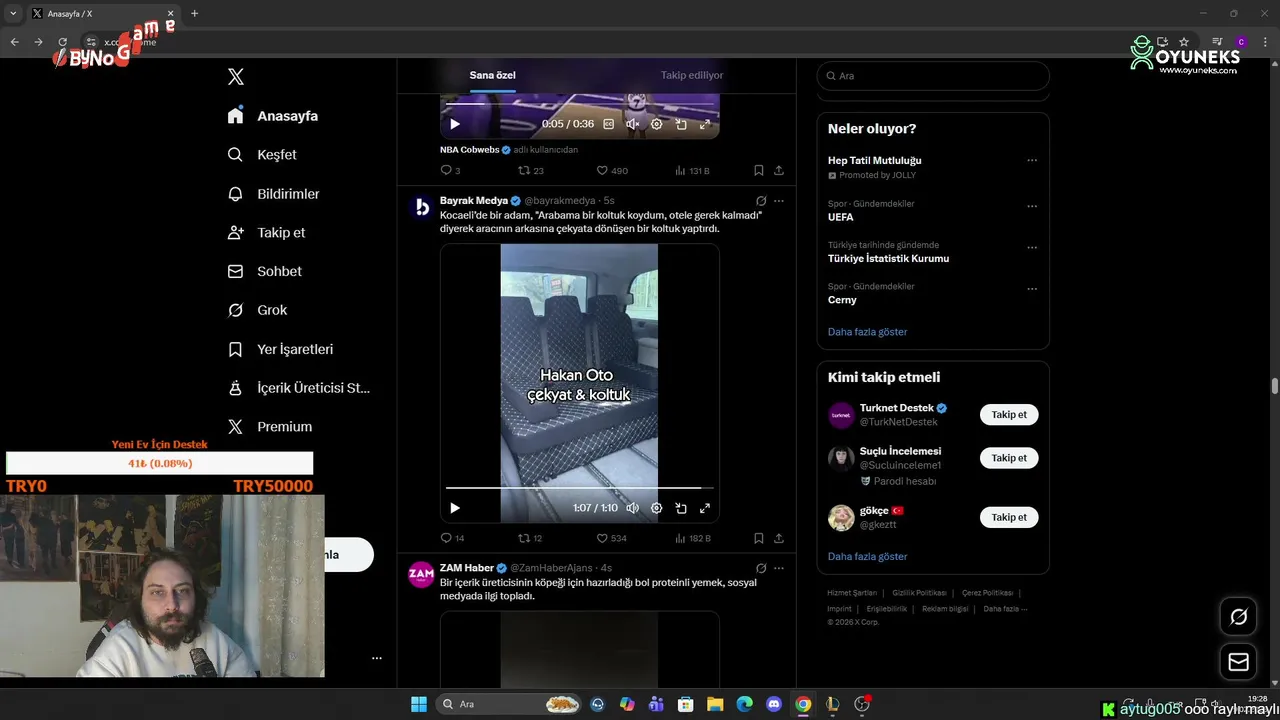Click the X logo in sidebar
Screen dimensions: 1280x720
click(x=236, y=77)
